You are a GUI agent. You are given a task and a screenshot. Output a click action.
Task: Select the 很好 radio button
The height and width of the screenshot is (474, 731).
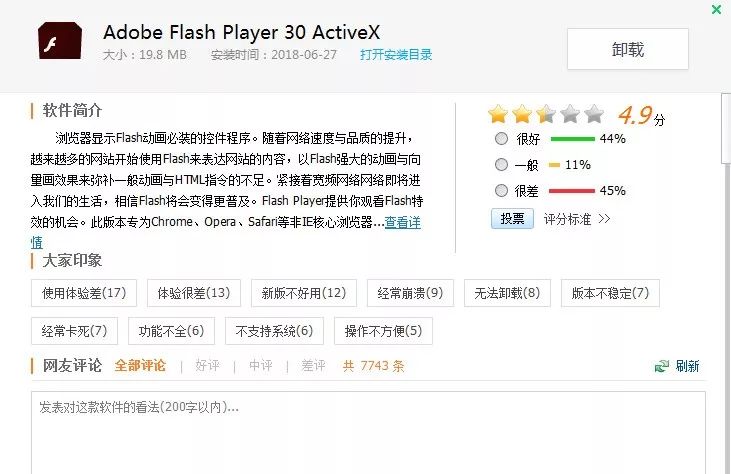pos(501,139)
